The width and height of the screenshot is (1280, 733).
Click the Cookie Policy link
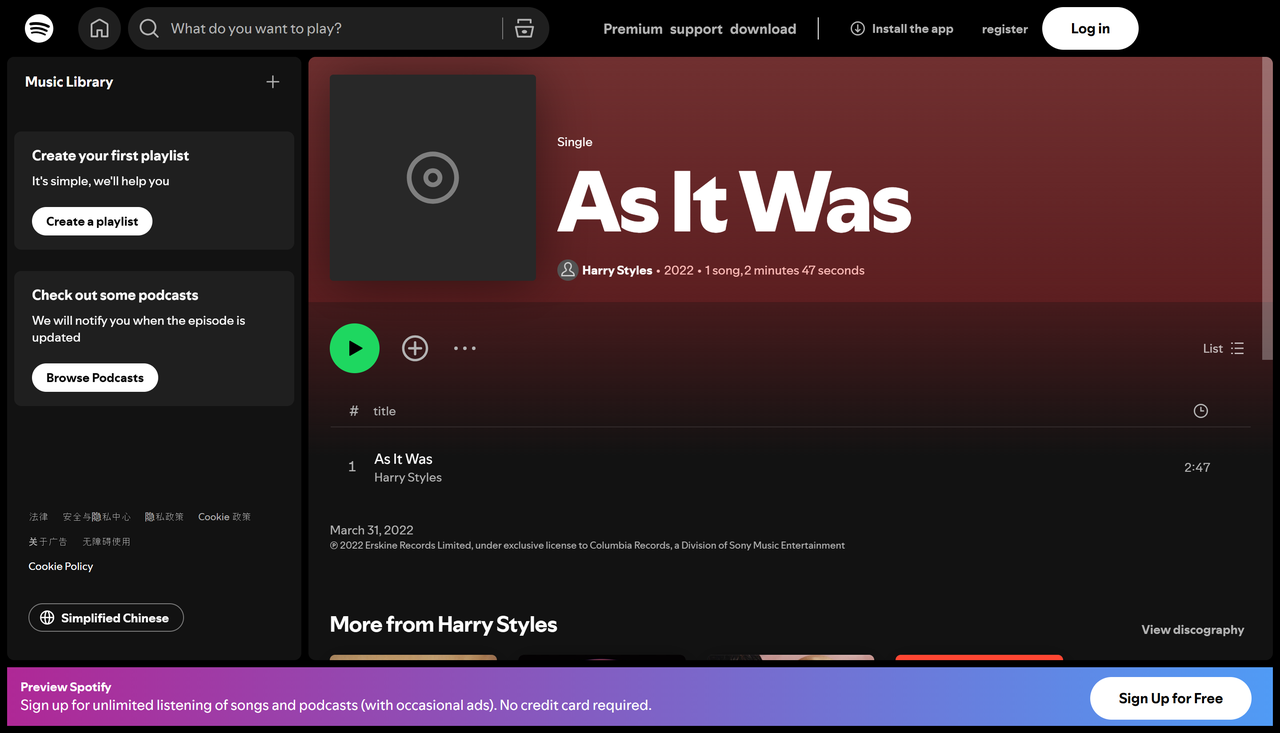61,567
